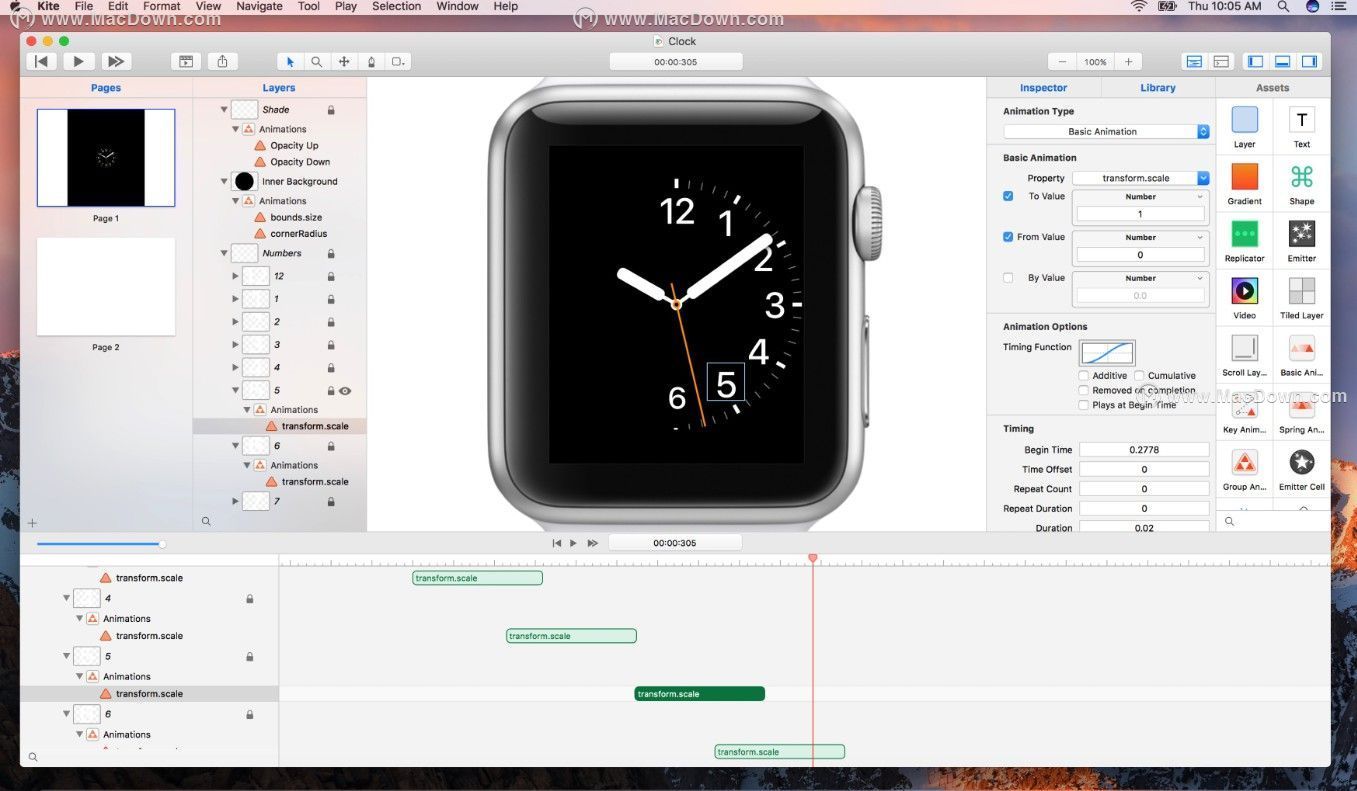1357x791 pixels.
Task: Open the Property transform.scale dropdown
Action: (1141, 178)
